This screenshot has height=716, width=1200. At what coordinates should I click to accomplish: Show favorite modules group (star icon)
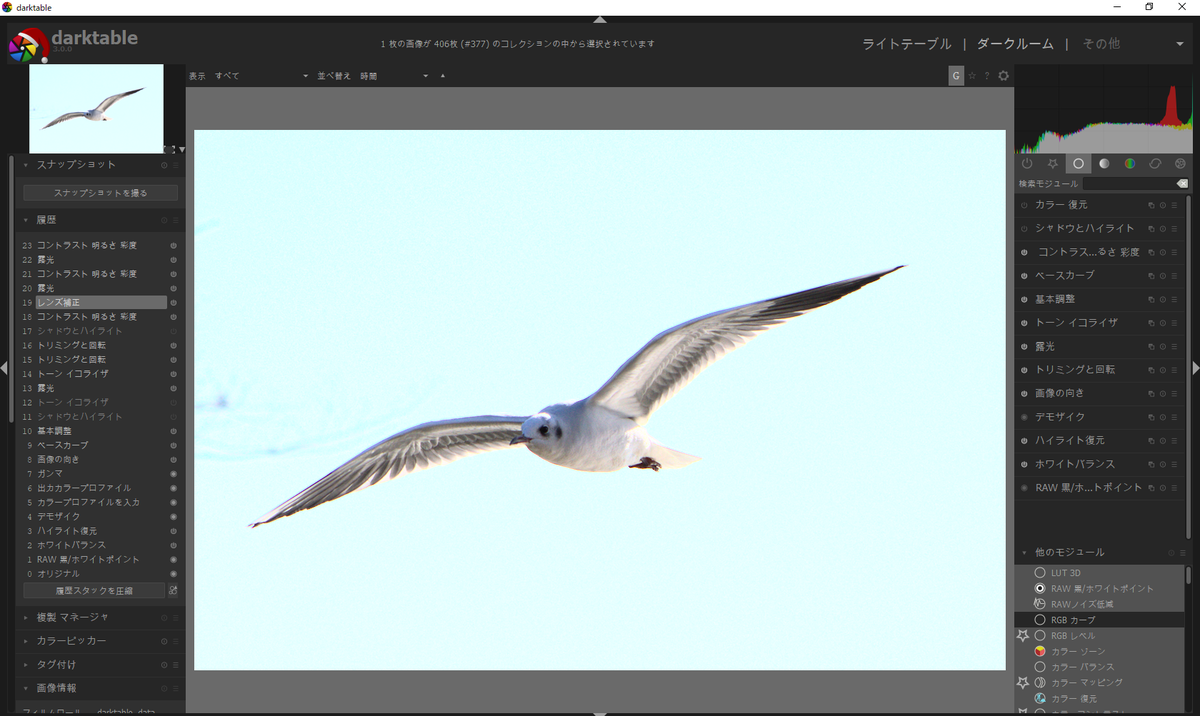[x=1052, y=163]
